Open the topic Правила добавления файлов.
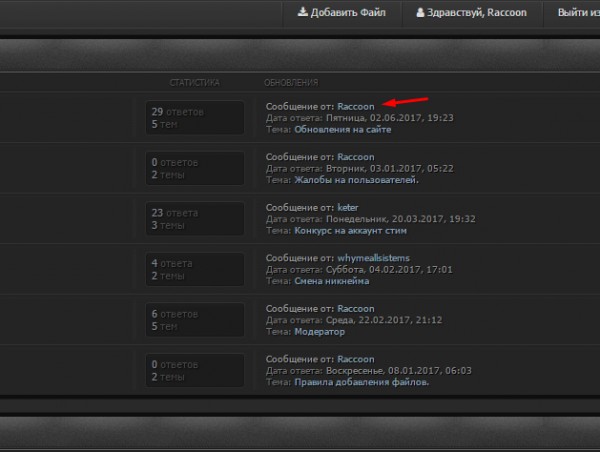 361,382
